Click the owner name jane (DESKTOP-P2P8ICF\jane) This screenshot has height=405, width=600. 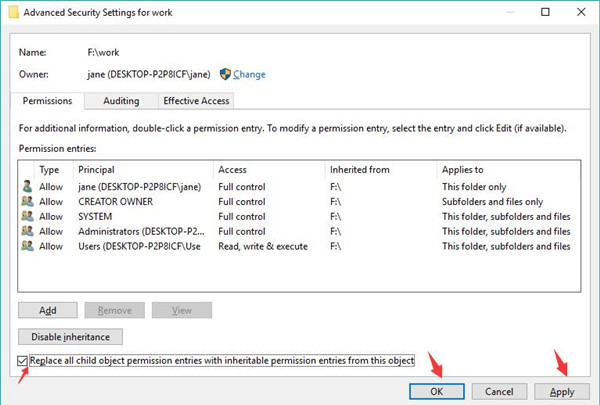pos(149,74)
